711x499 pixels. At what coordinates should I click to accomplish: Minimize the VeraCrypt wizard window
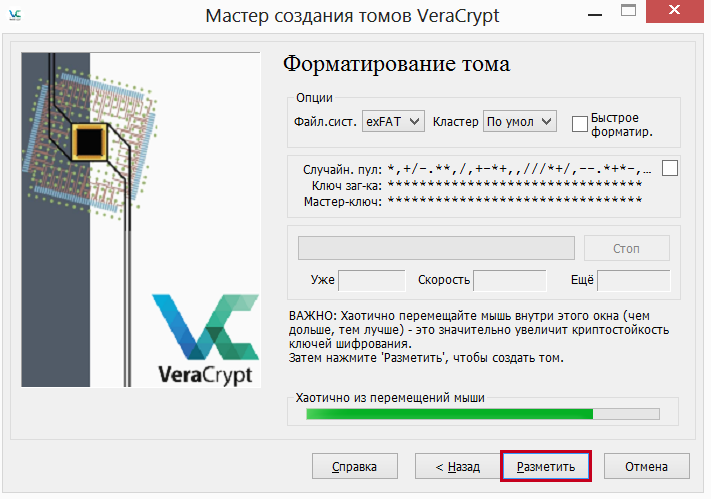pyautogui.click(x=594, y=15)
